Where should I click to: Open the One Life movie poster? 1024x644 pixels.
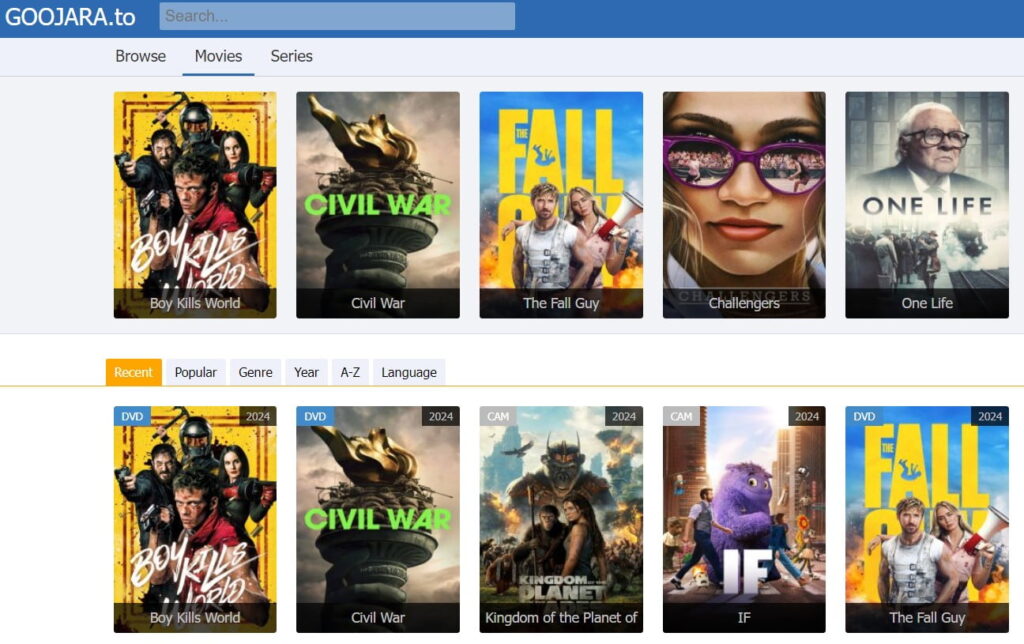coord(927,205)
